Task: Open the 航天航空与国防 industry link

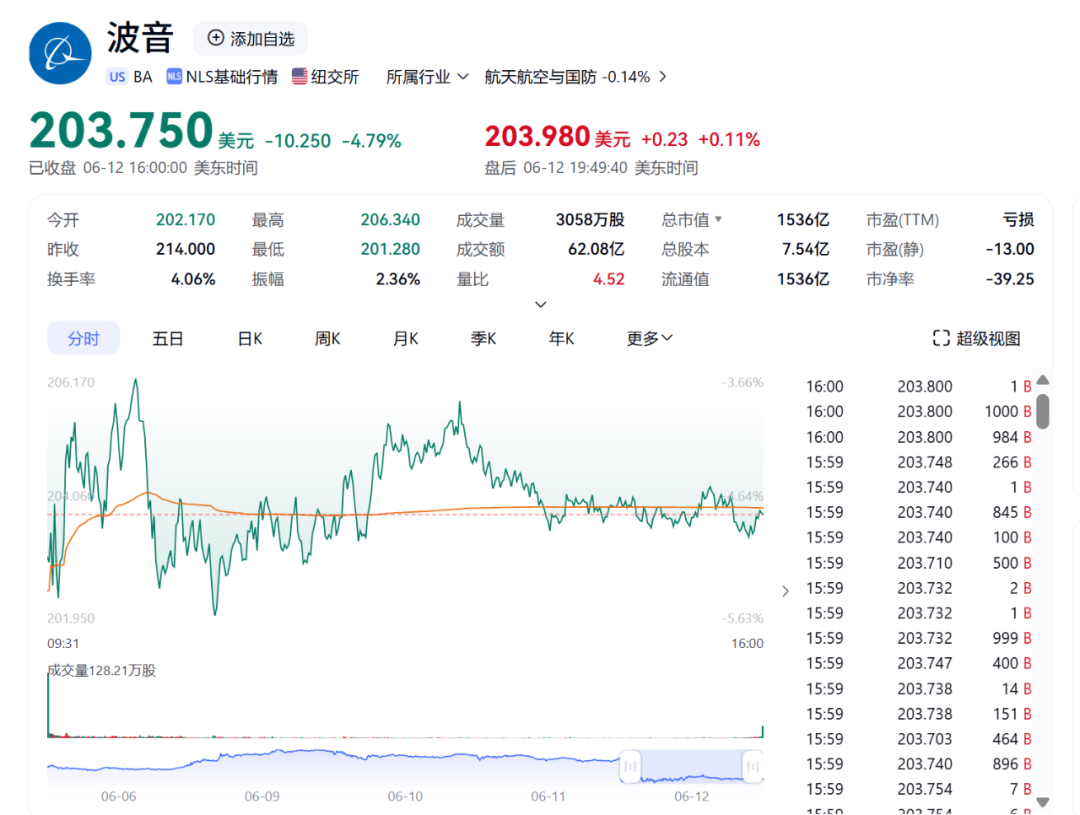Action: [540, 76]
